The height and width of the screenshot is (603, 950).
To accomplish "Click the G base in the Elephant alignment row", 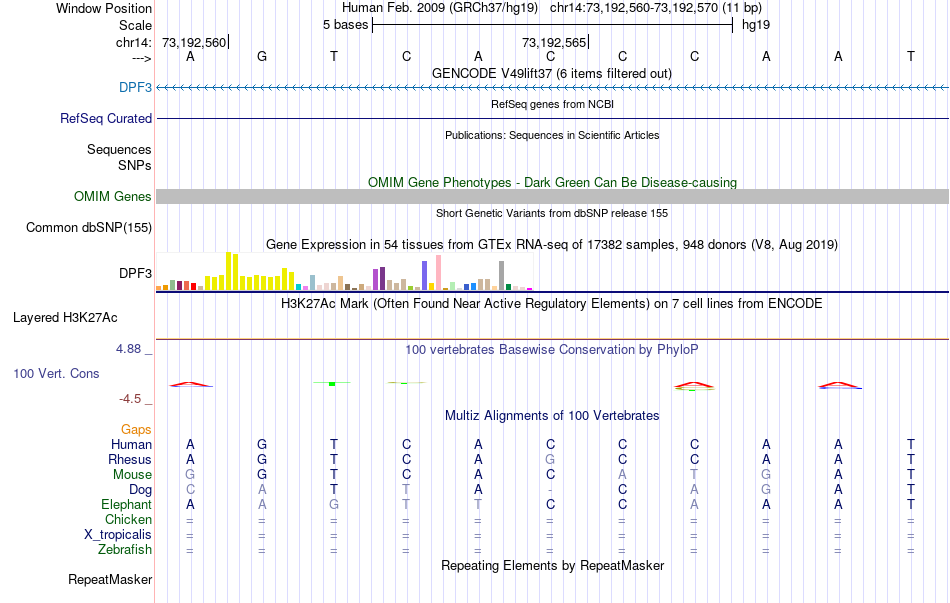I will click(x=334, y=504).
